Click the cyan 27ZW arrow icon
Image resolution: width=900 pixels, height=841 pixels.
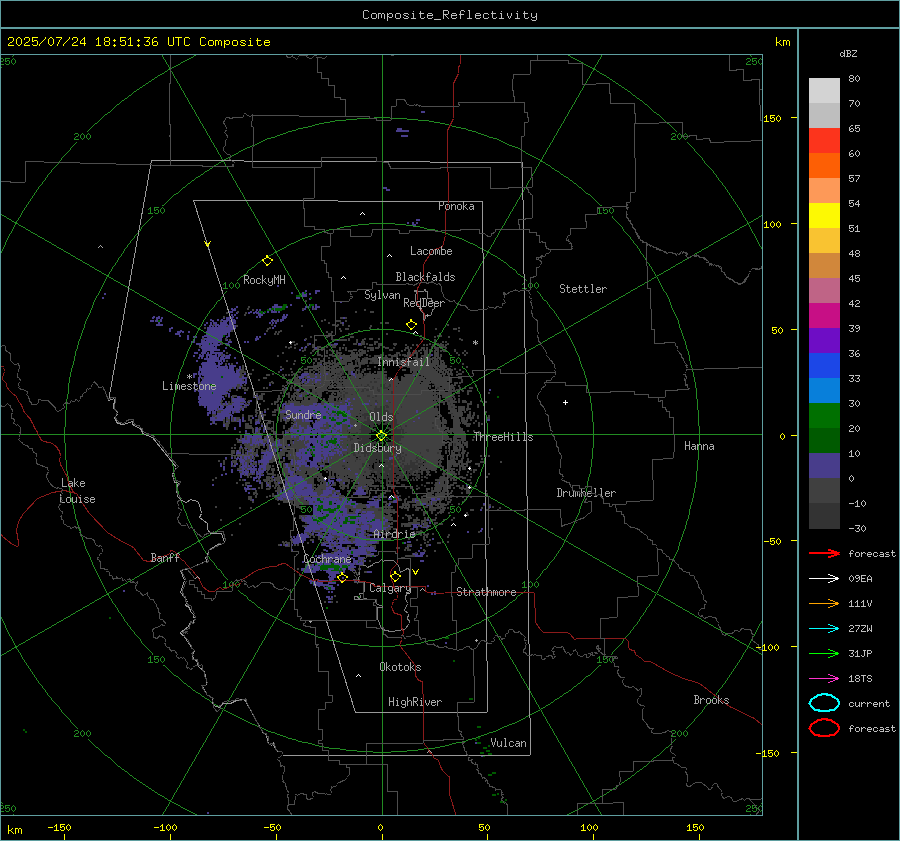(824, 629)
